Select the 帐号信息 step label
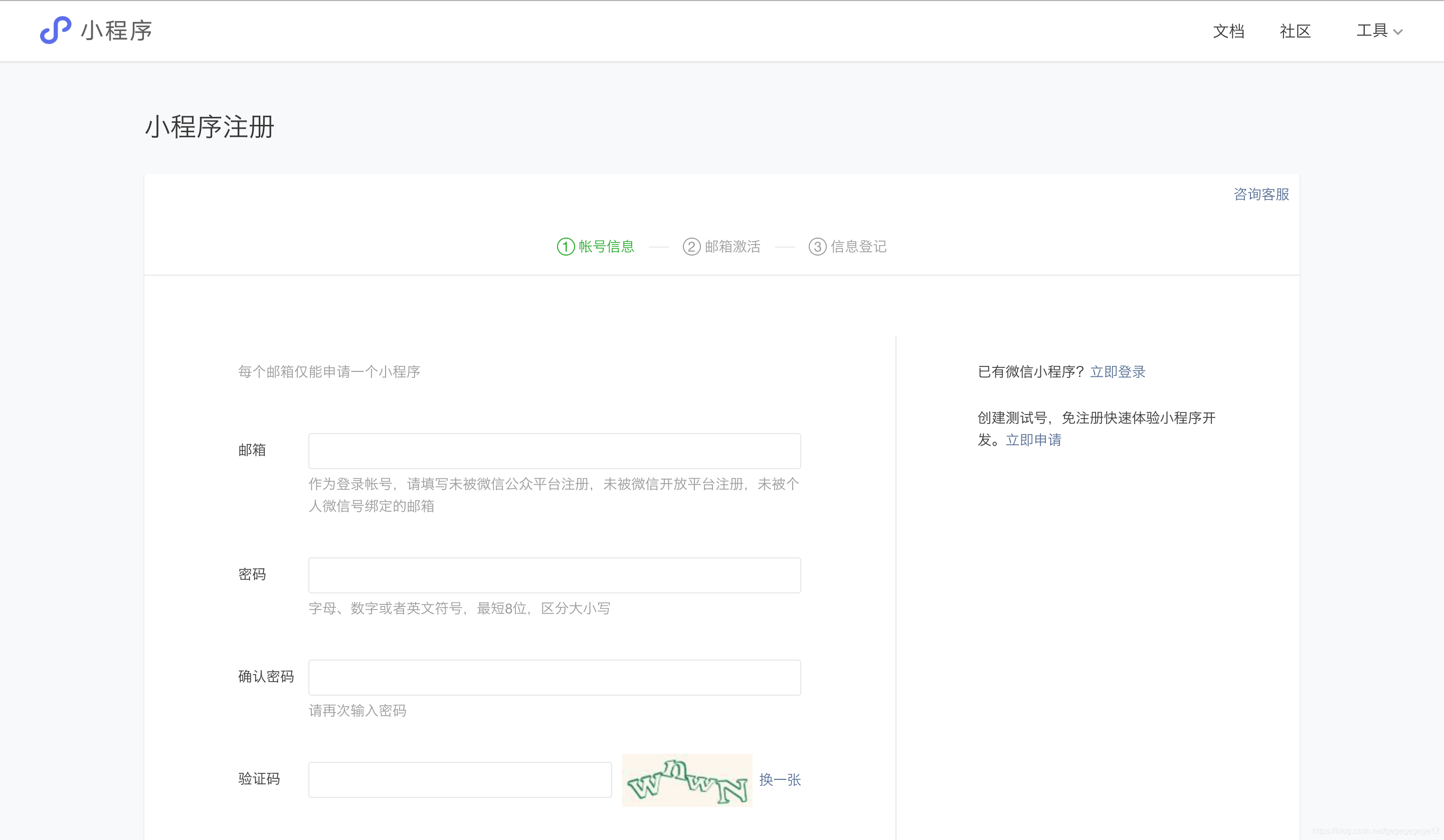 point(606,247)
